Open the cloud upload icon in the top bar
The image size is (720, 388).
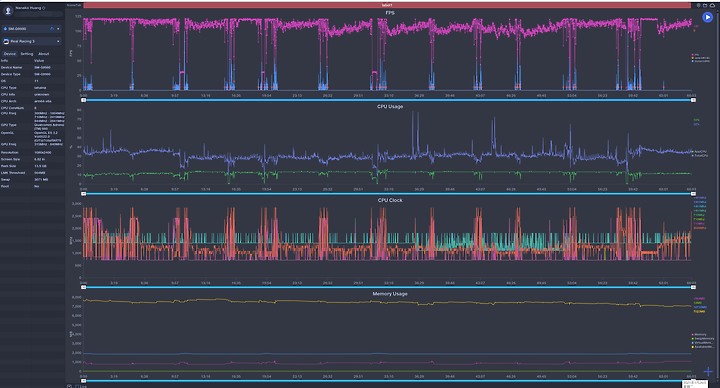[x=712, y=6]
